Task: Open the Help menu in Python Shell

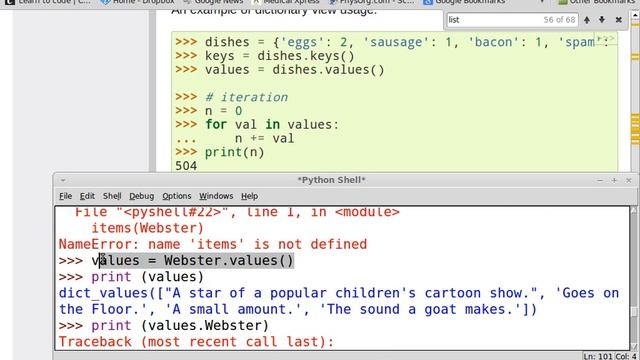Action: [x=249, y=196]
